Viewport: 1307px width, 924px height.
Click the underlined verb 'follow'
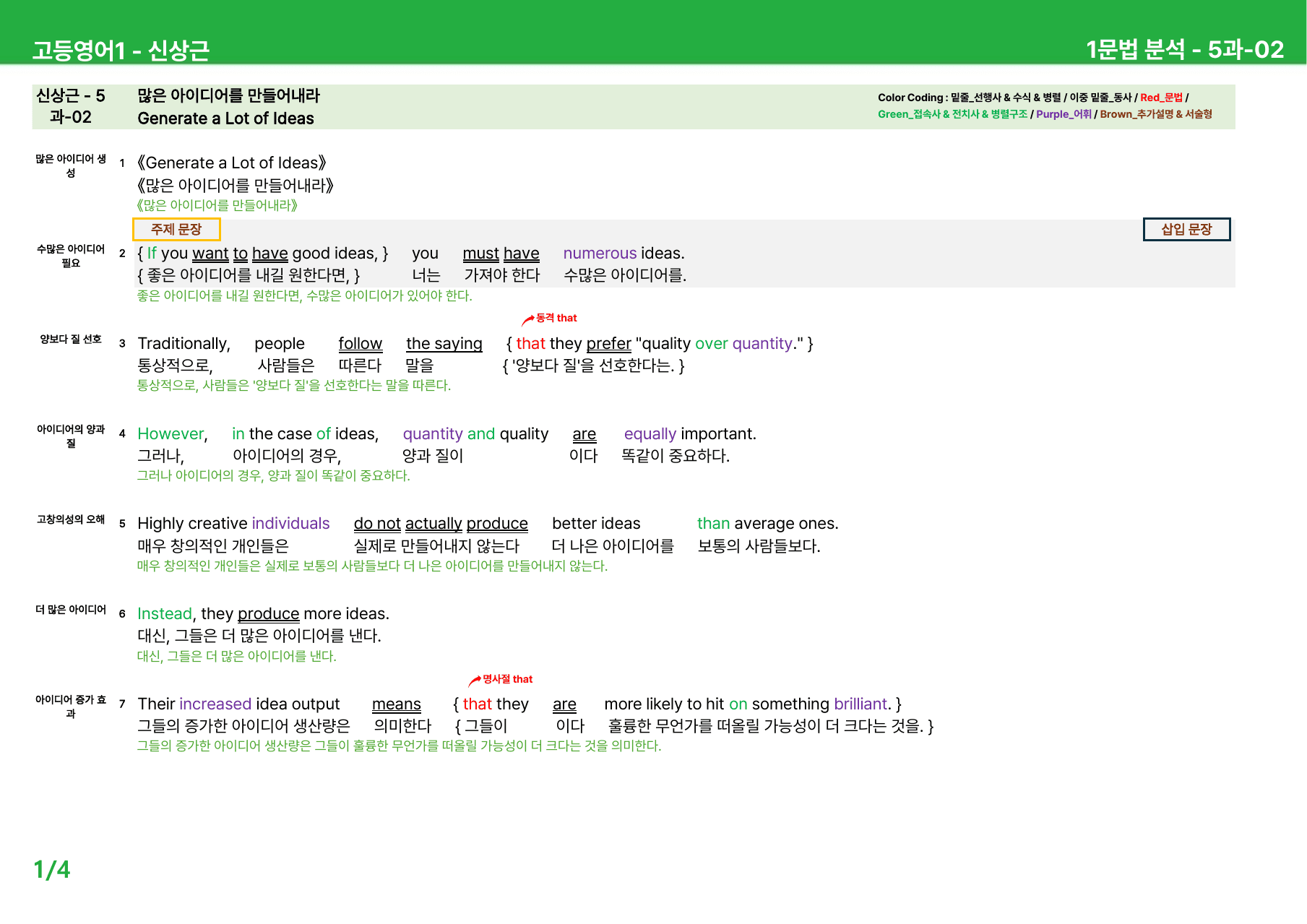360,343
